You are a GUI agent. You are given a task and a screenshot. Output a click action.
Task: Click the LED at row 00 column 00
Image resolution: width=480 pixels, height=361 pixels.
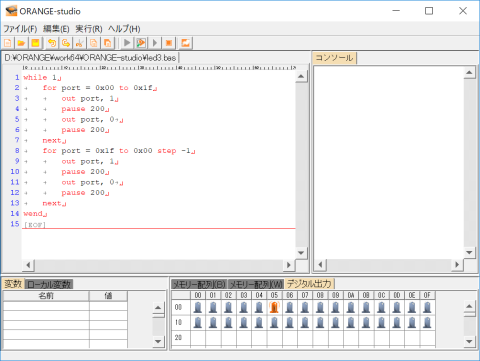198,307
